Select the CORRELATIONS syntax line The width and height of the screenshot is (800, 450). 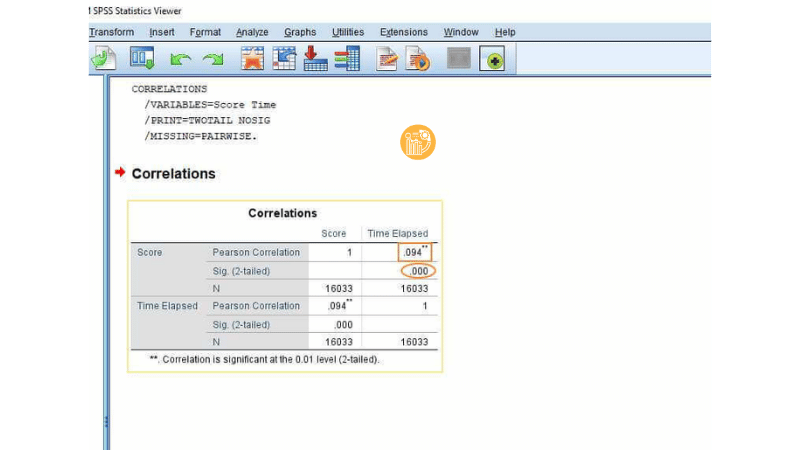[169, 89]
